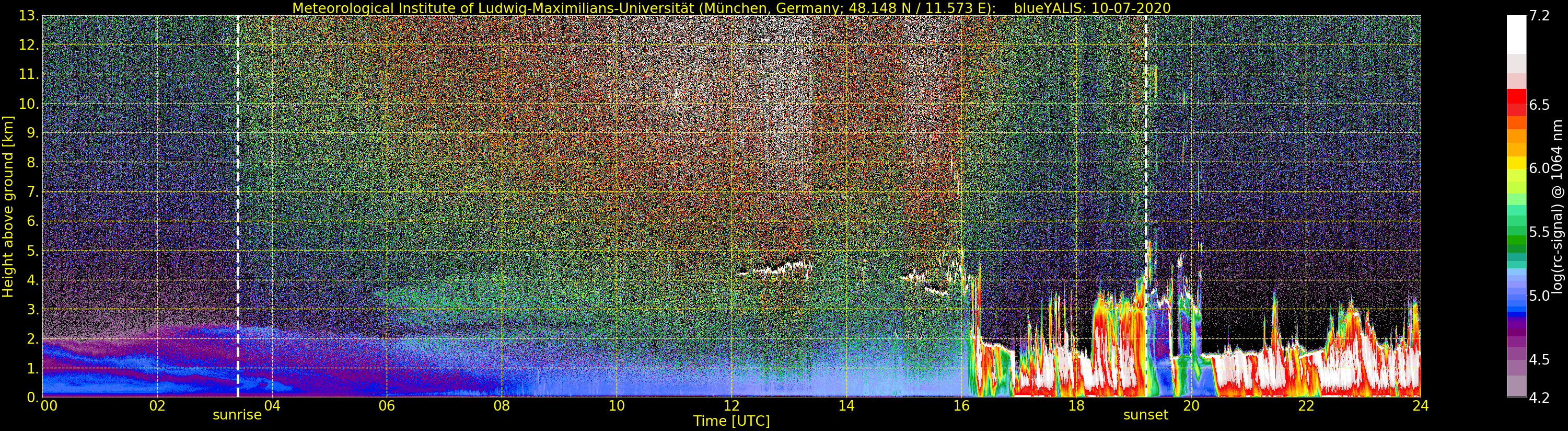The height and width of the screenshot is (431, 1568).
Task: Click the colorbar tick value 5.0
Action: click(1540, 296)
